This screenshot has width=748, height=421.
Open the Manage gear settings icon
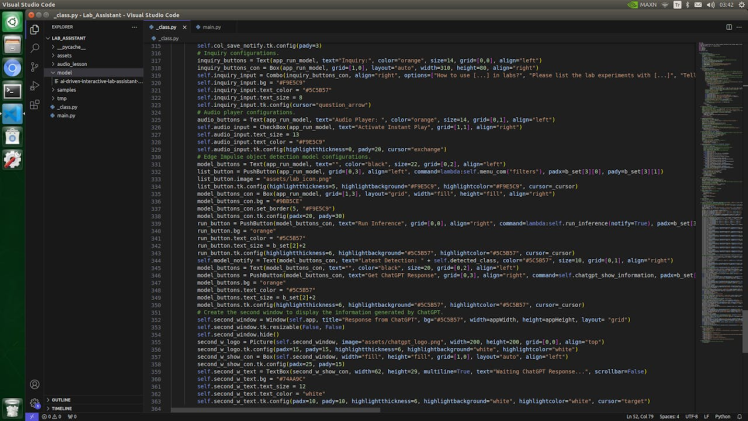point(35,403)
